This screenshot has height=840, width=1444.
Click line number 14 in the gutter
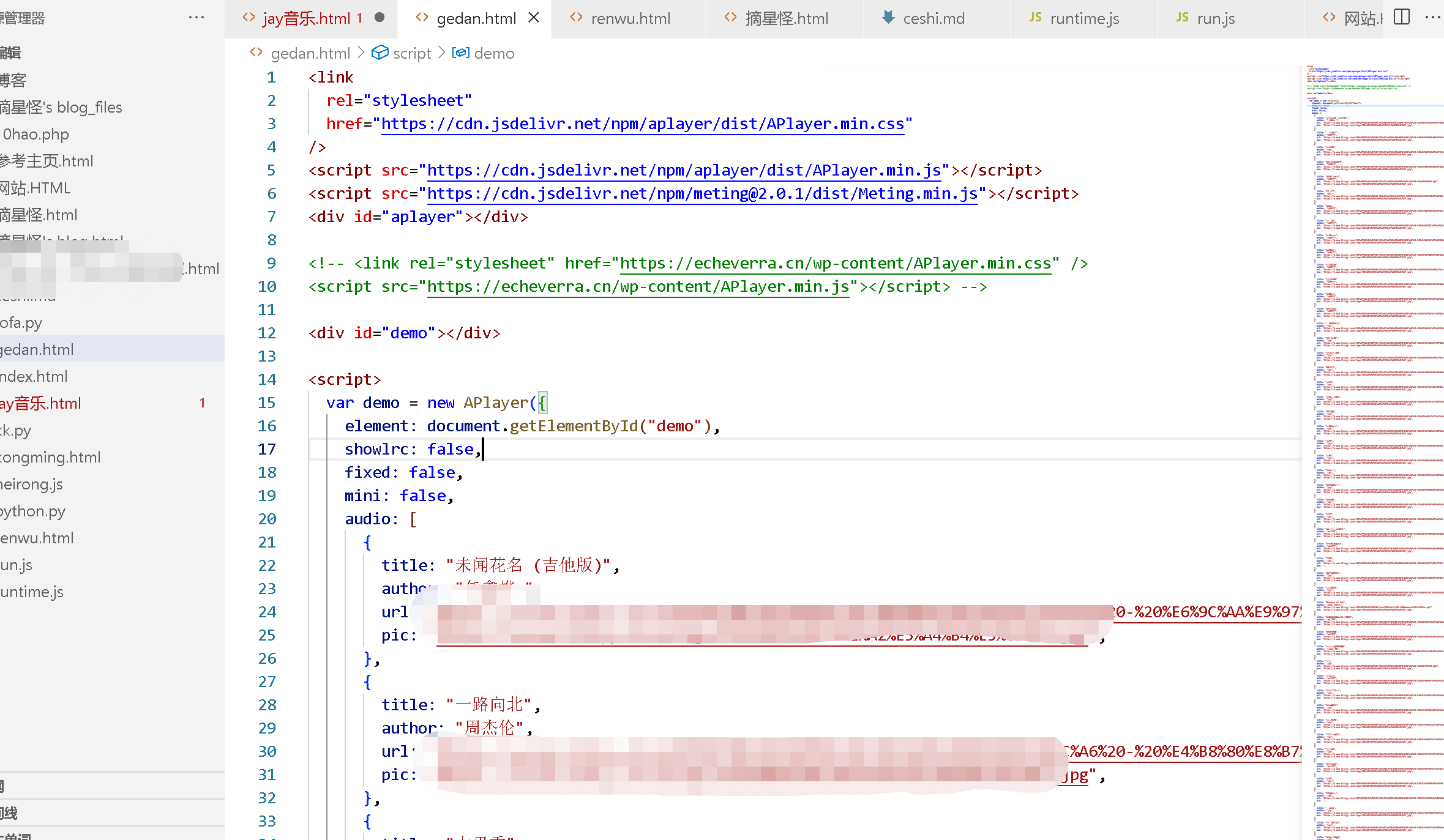[267, 379]
